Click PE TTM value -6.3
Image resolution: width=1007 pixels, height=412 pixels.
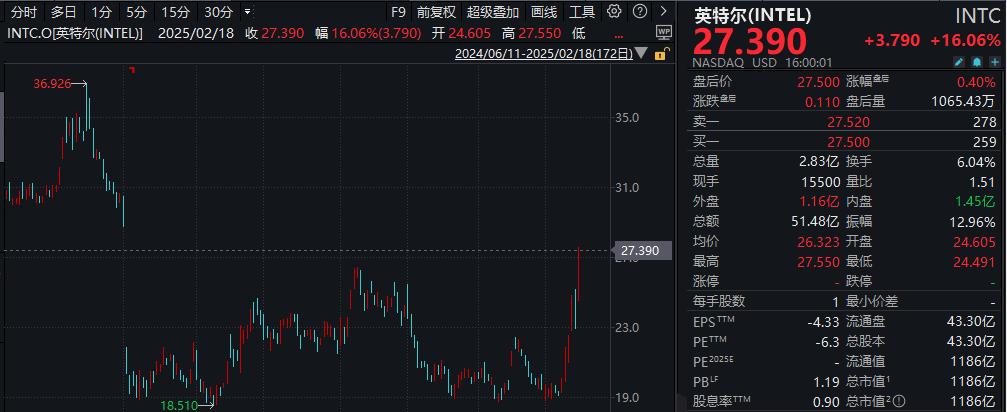[828, 341]
